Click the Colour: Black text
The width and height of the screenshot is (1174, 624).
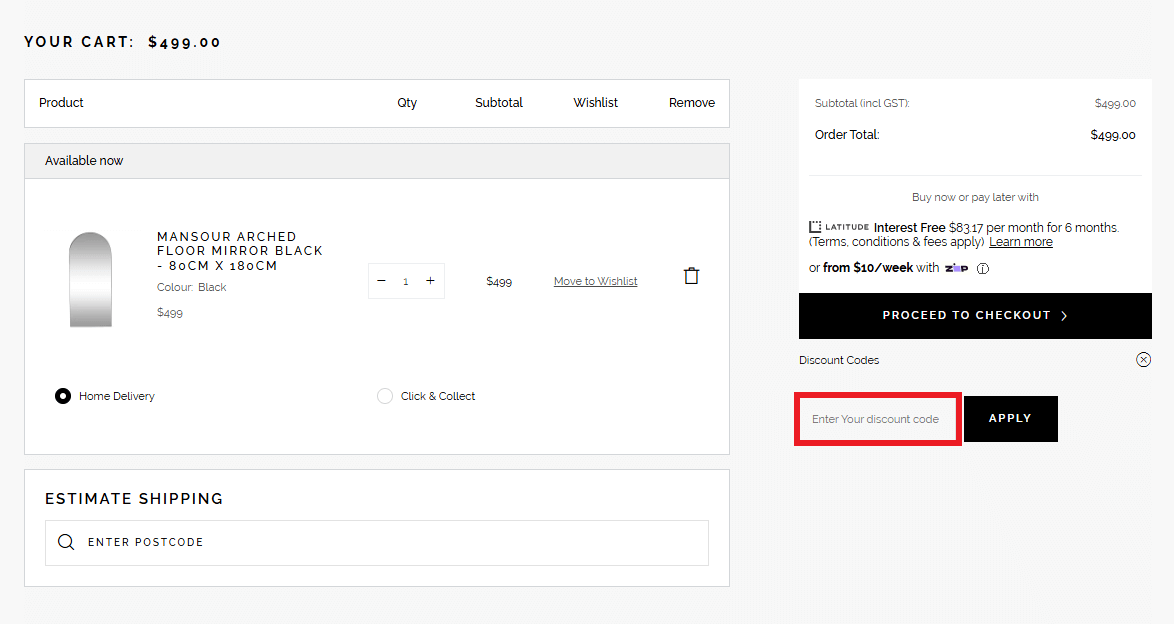coord(192,287)
